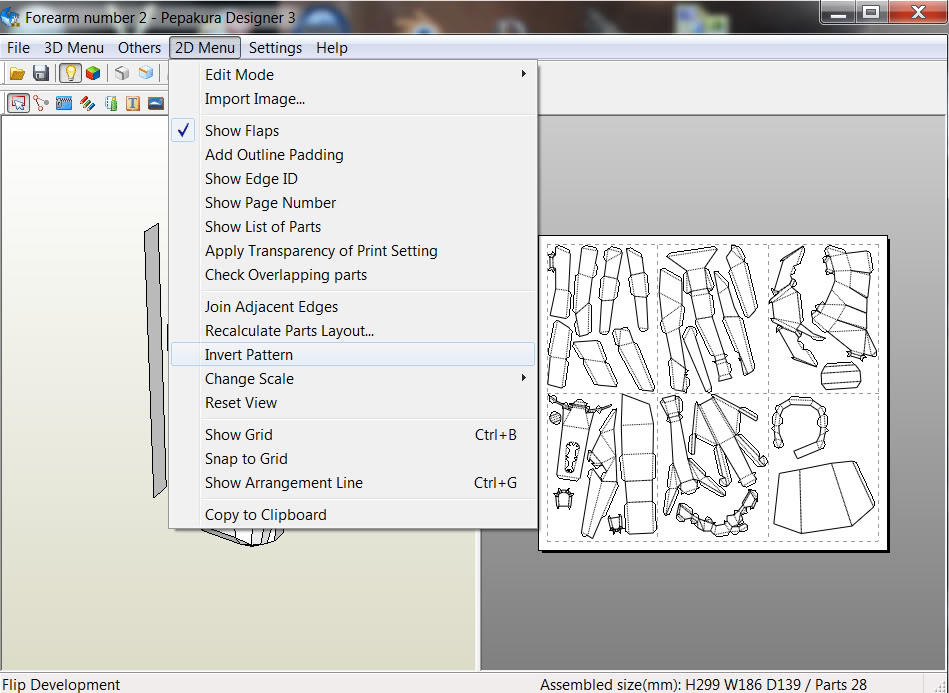Image resolution: width=949 pixels, height=693 pixels.
Task: Maximize the Pepakura Designer window
Action: pyautogui.click(x=872, y=12)
